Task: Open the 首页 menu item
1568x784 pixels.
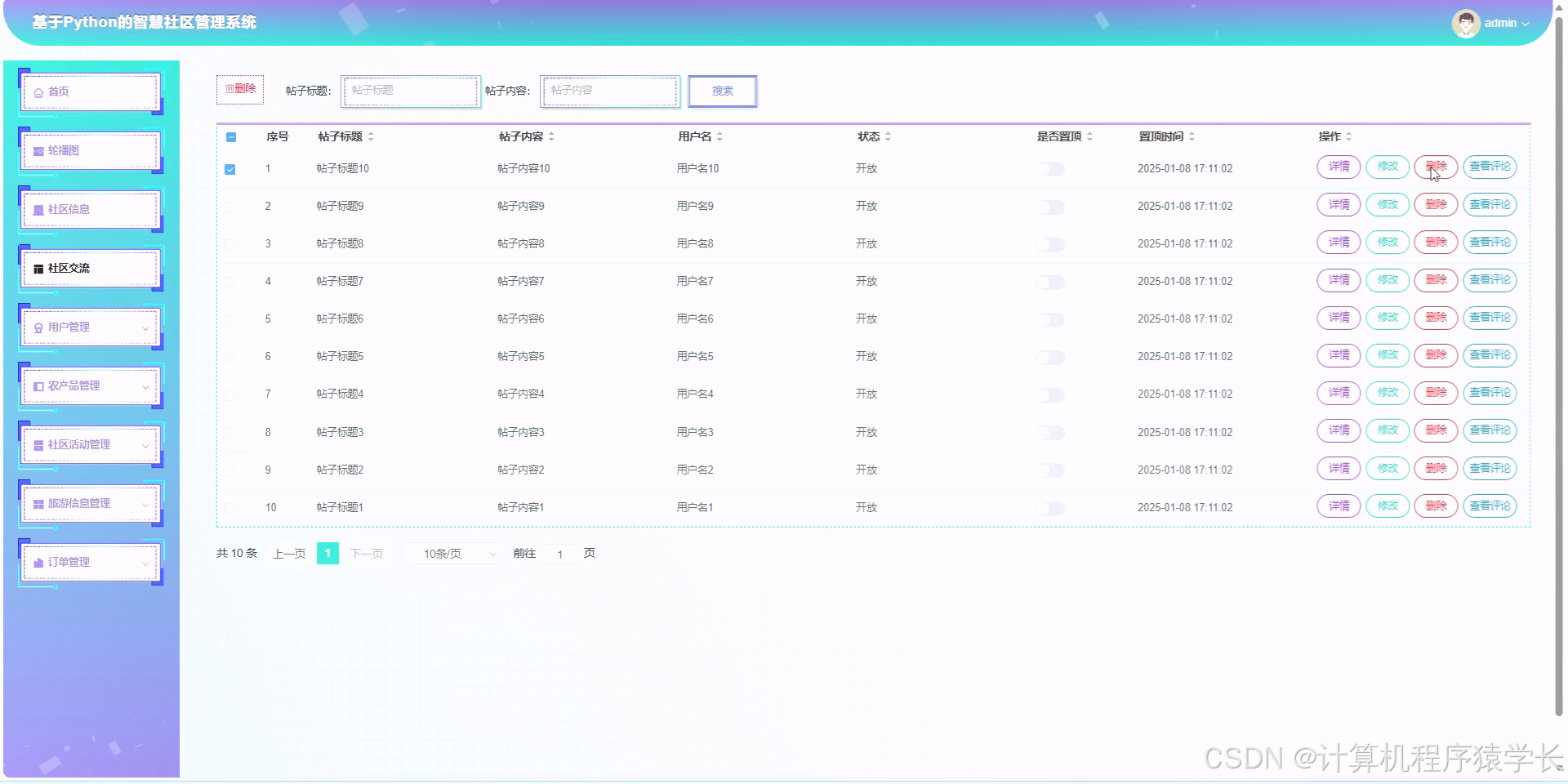Action: pyautogui.click(x=90, y=91)
